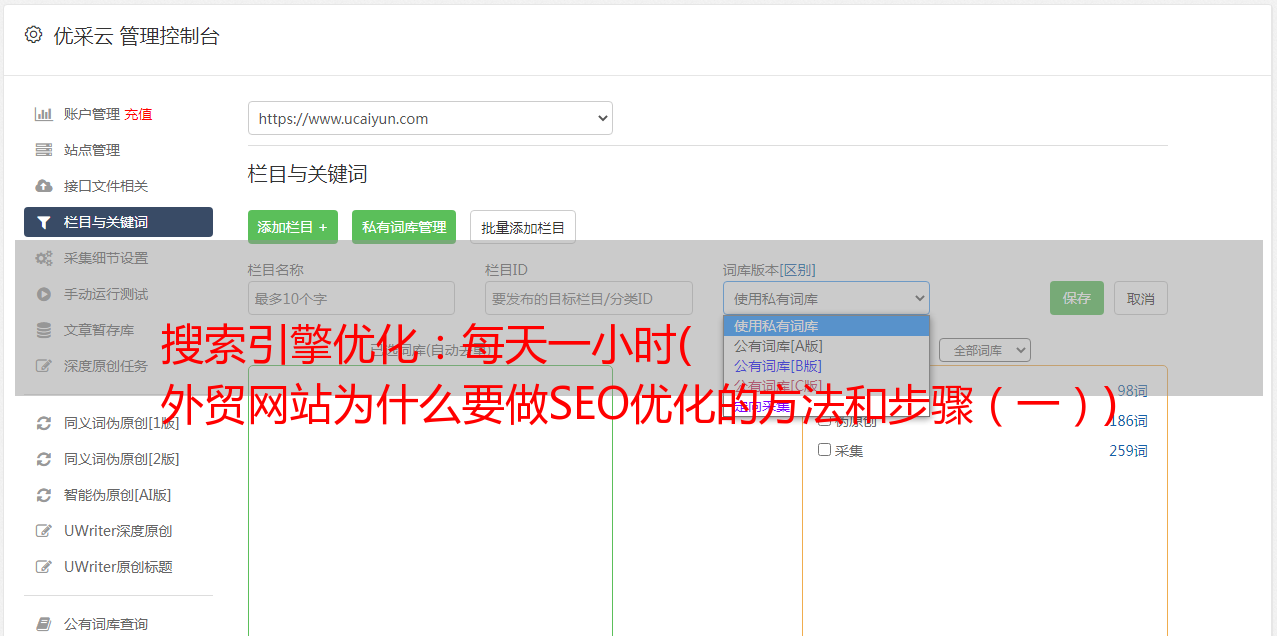The image size is (1277, 636).
Task: Open 账户管理 in the sidebar
Action: (91, 114)
